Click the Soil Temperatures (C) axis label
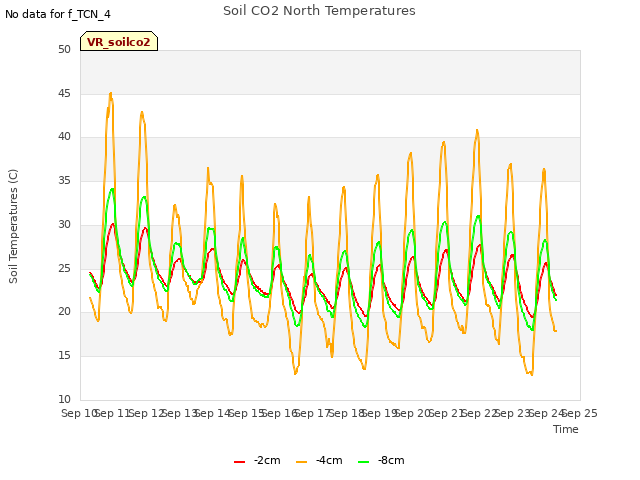Screen dimensions: 640x480 click(13, 226)
